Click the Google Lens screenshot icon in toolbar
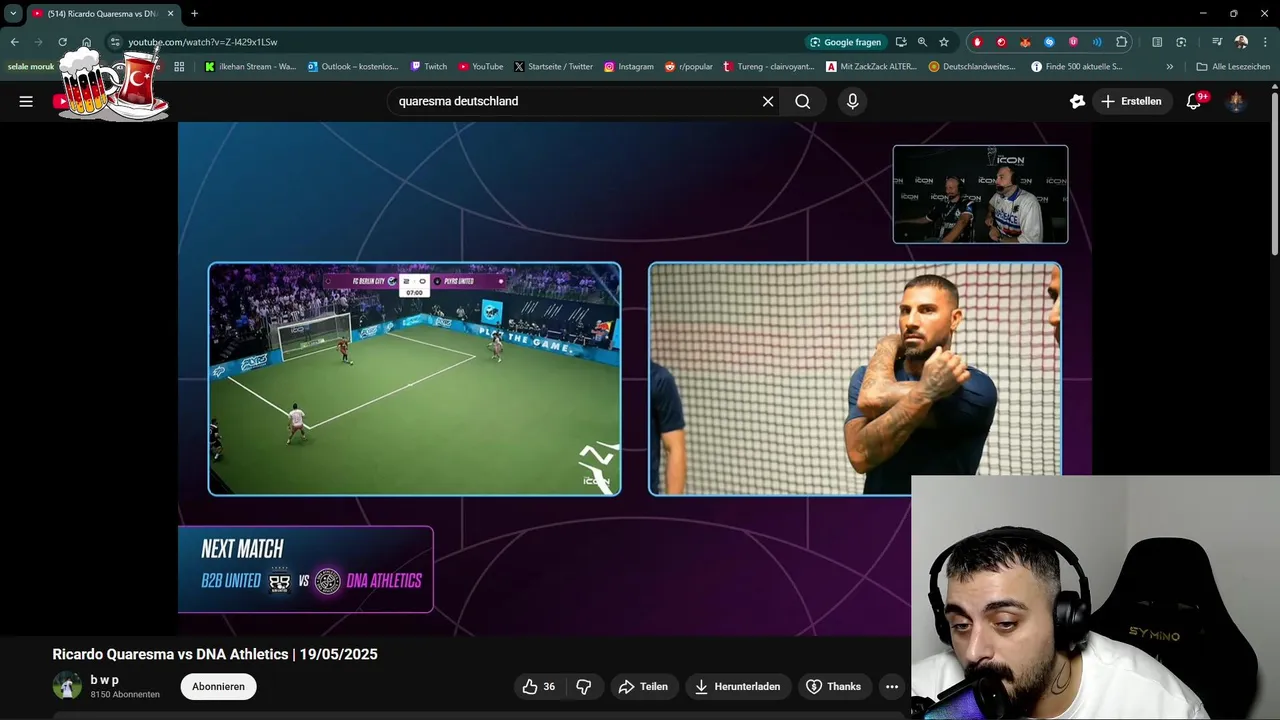1280x720 pixels. point(1181,42)
